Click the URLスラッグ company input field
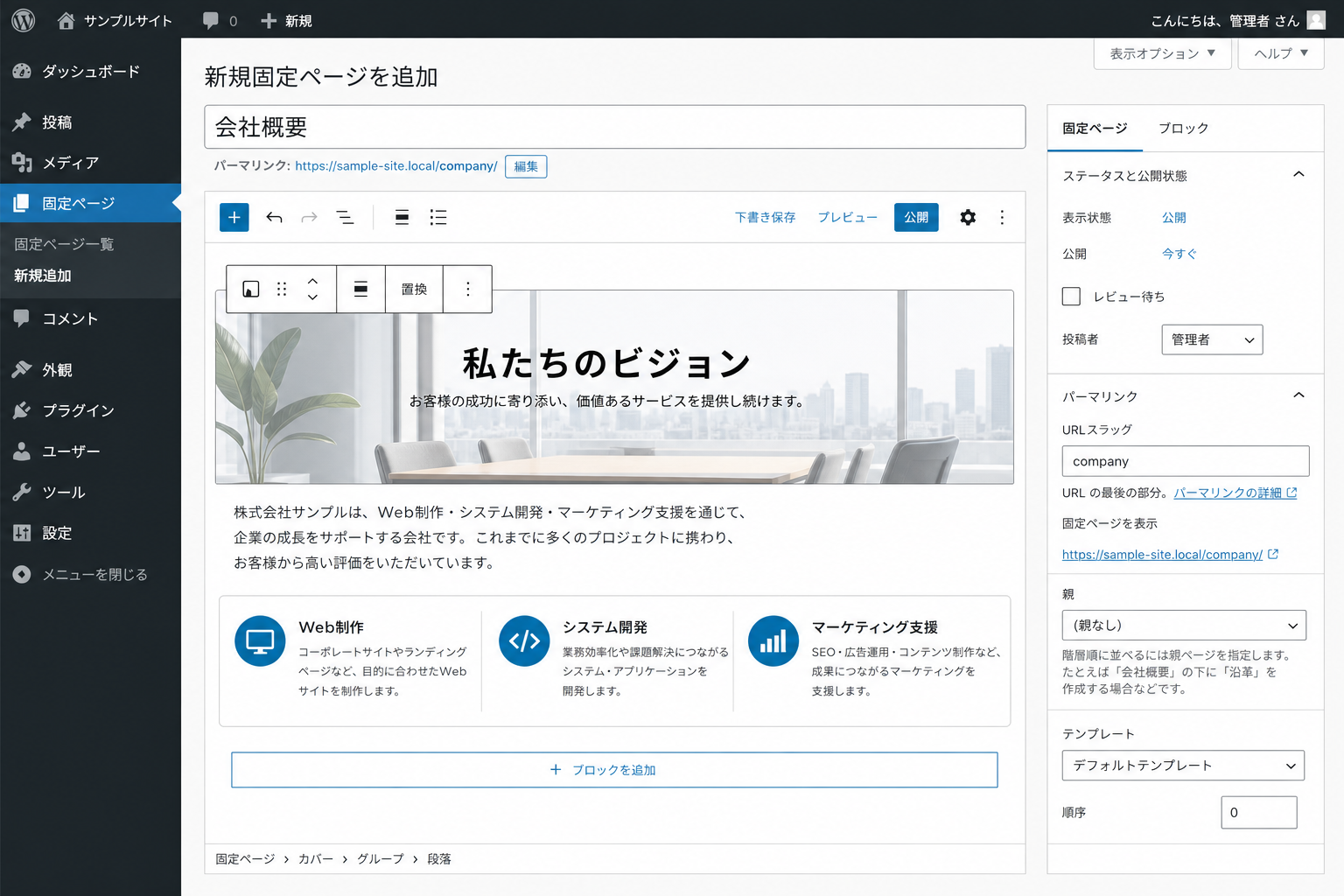The height and width of the screenshot is (896, 1344). (1186, 461)
